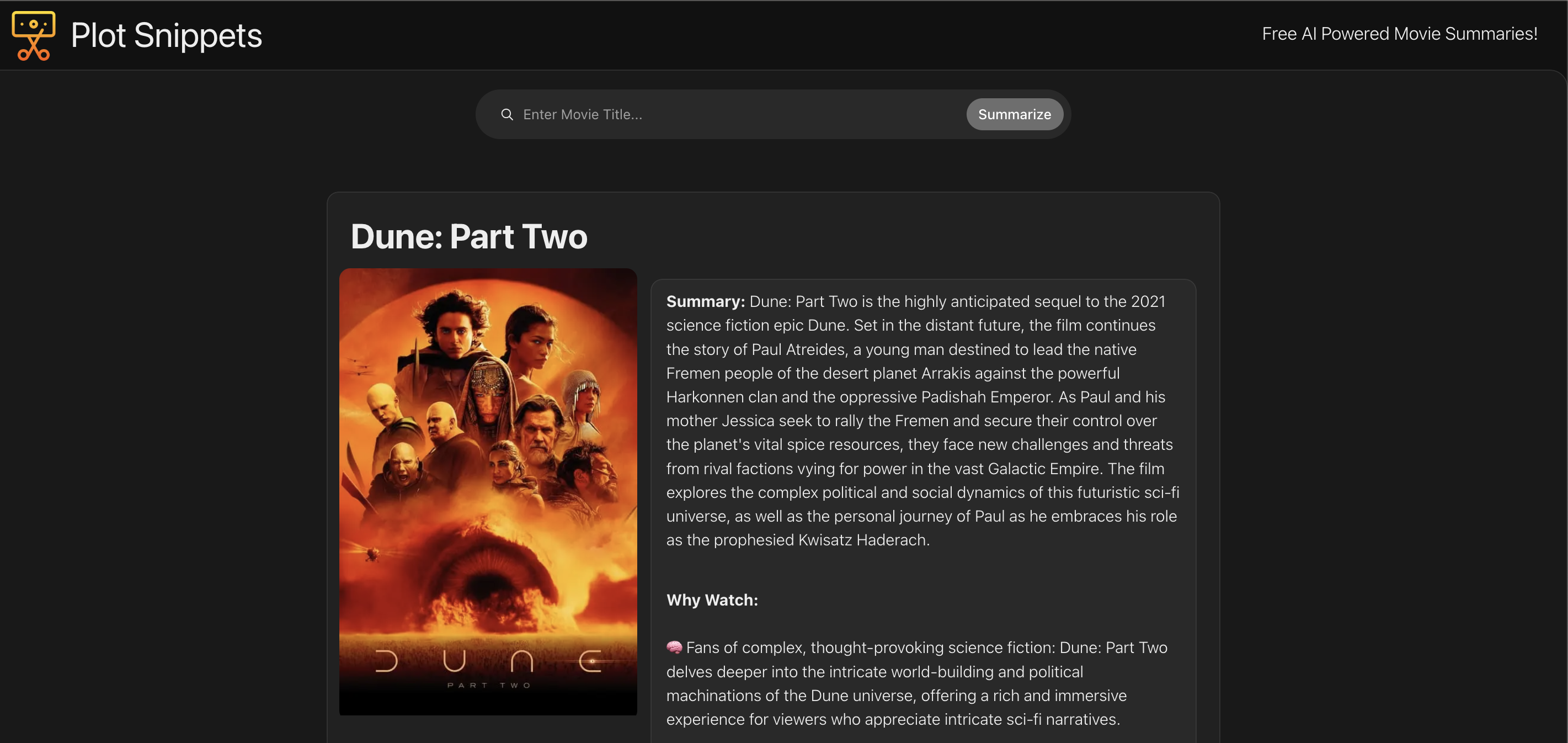
Task: Click the Why Watch heading
Action: [712, 600]
